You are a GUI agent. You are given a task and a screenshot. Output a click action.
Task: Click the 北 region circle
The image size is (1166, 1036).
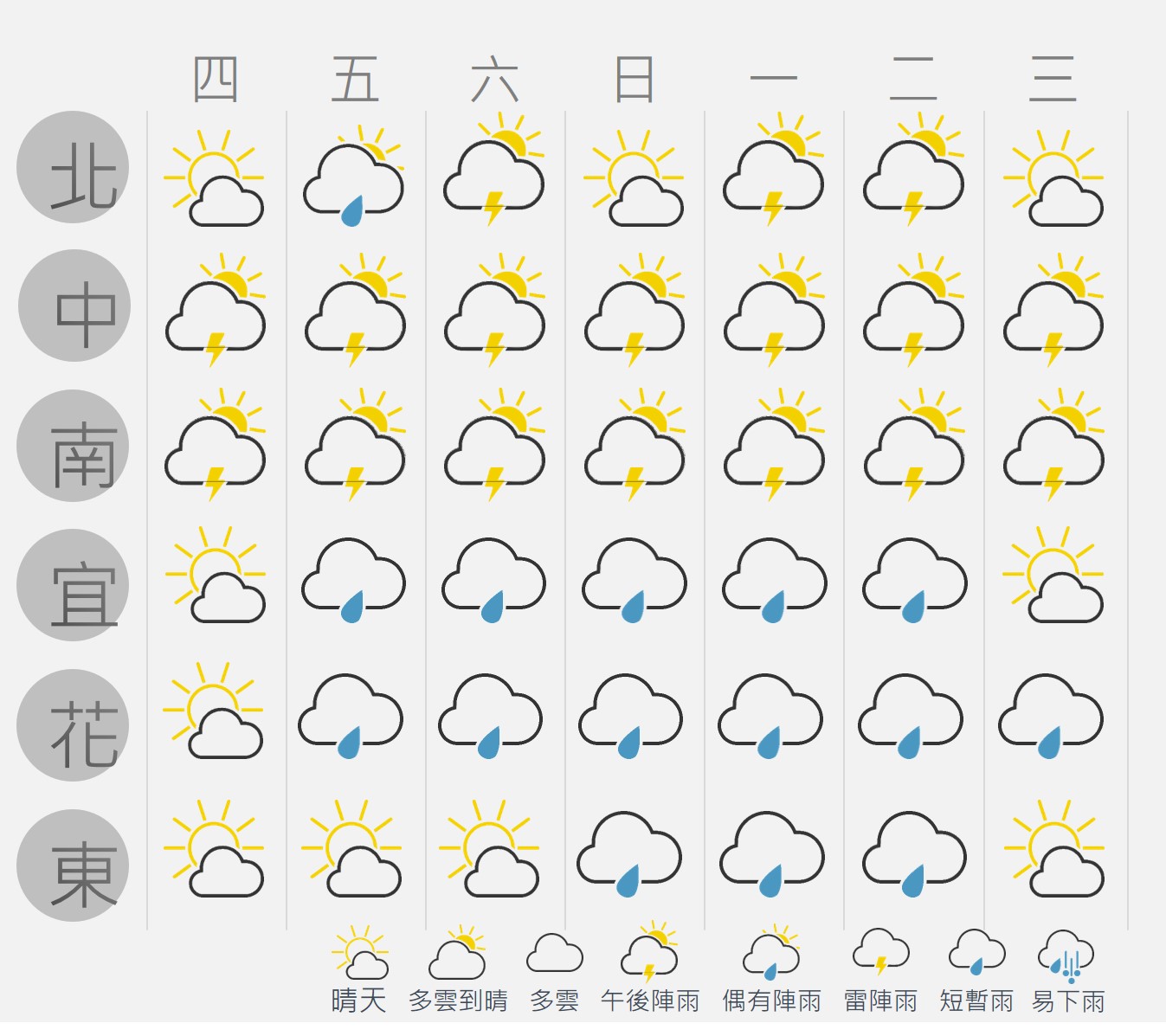(73, 167)
